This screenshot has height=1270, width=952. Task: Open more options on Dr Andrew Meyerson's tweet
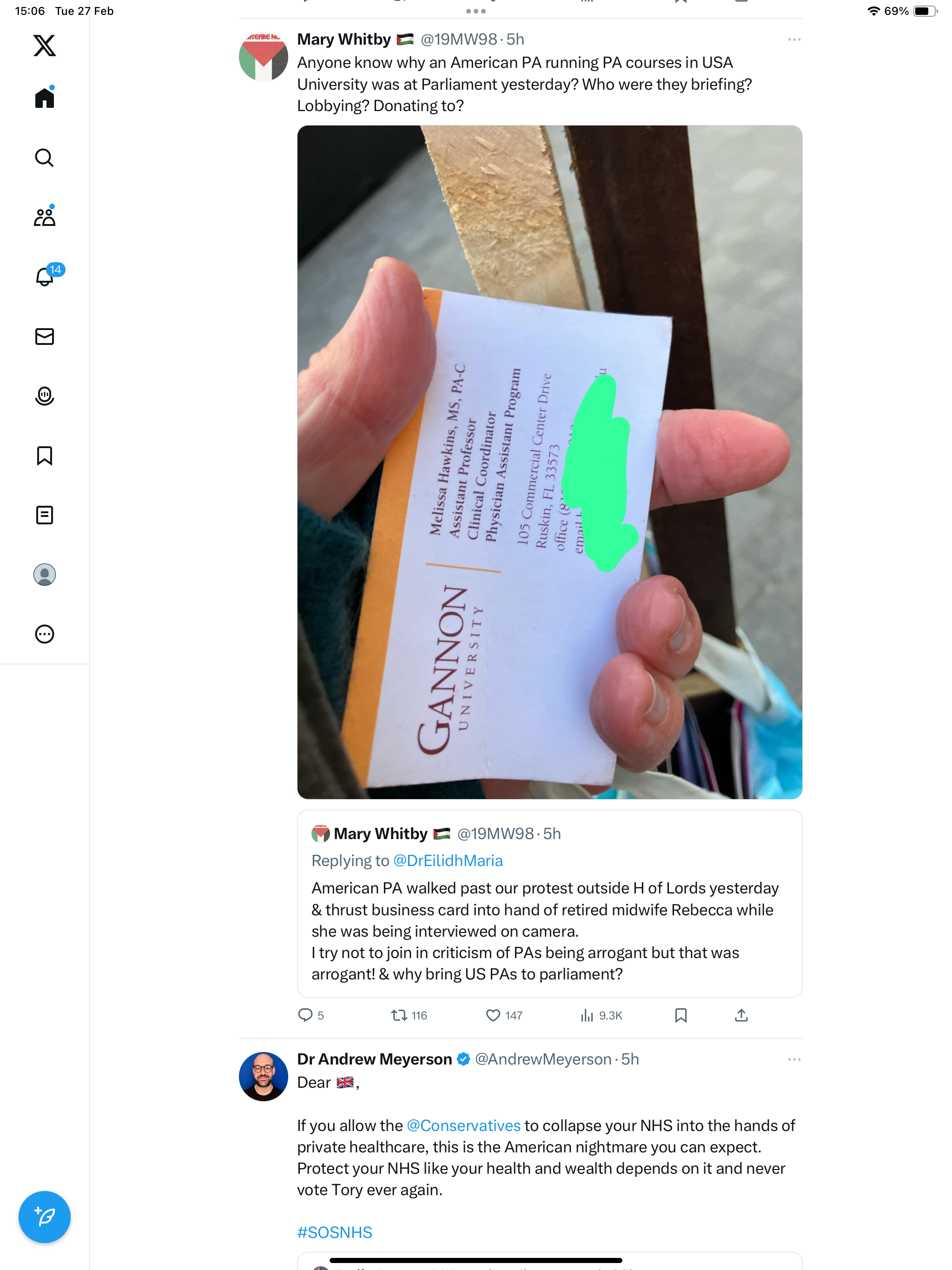tap(794, 1059)
